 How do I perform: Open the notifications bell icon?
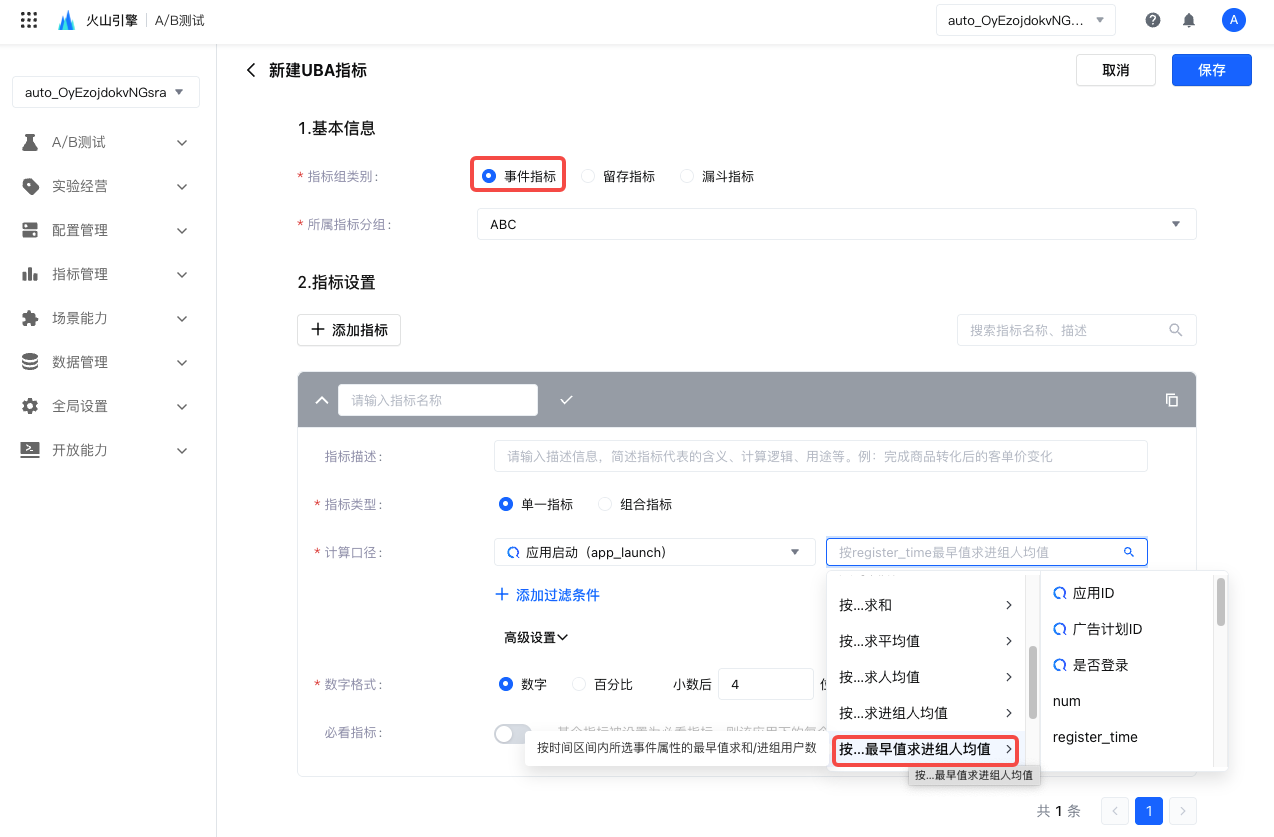coord(1189,20)
